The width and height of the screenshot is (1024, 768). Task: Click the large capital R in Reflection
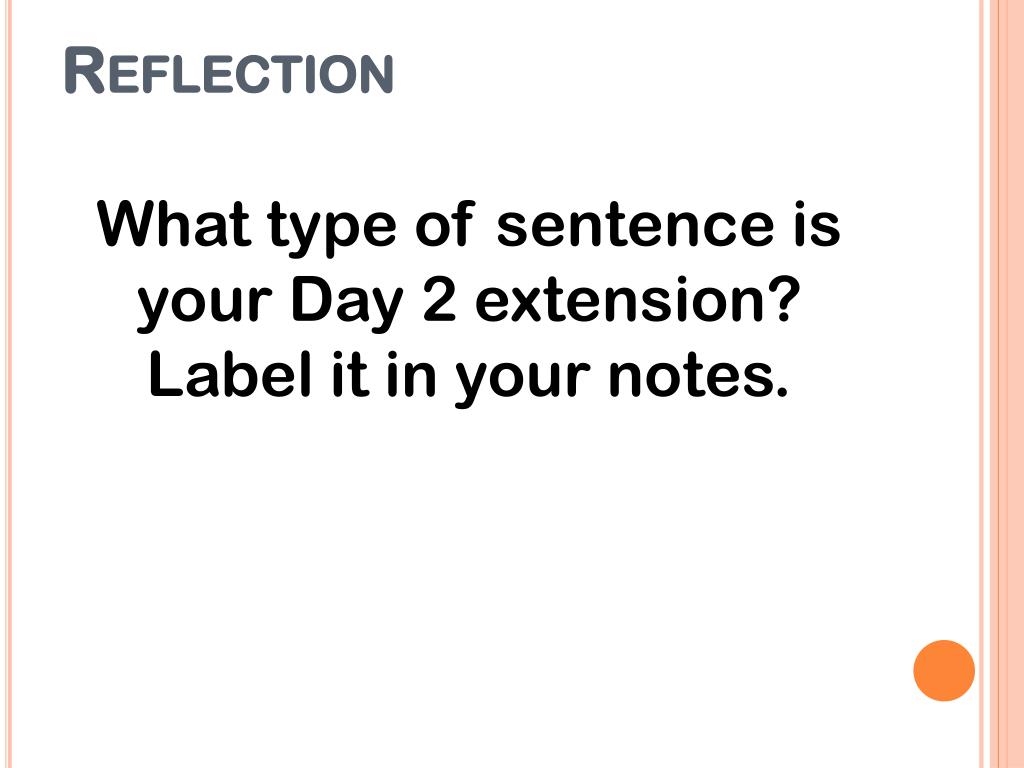[x=85, y=71]
